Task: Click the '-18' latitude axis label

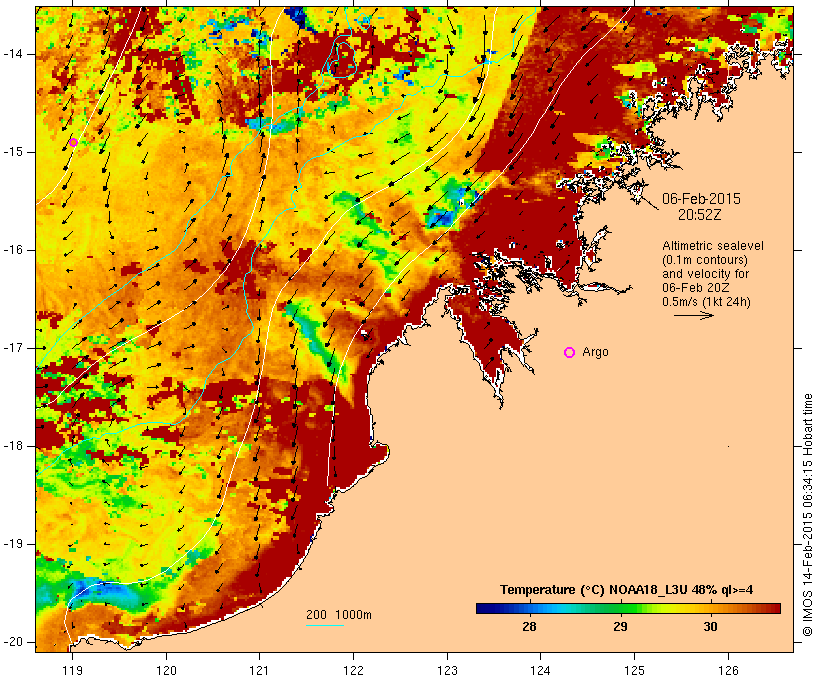Action: 12,446
